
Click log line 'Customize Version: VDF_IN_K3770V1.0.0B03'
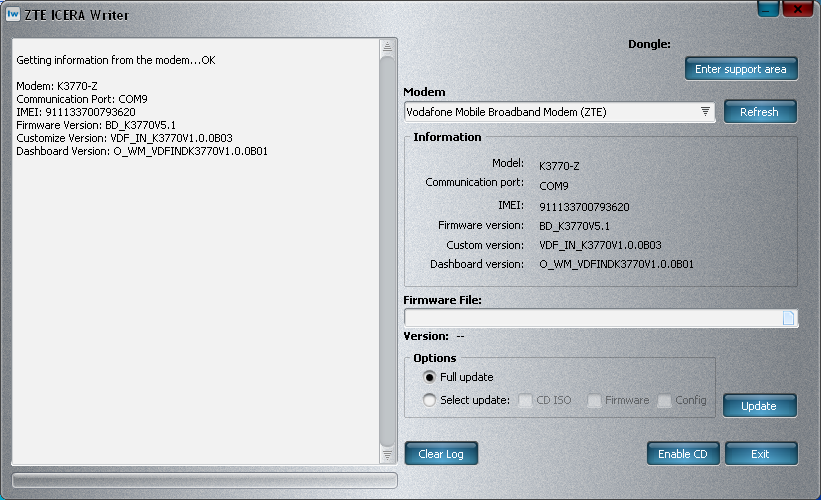[x=124, y=138]
